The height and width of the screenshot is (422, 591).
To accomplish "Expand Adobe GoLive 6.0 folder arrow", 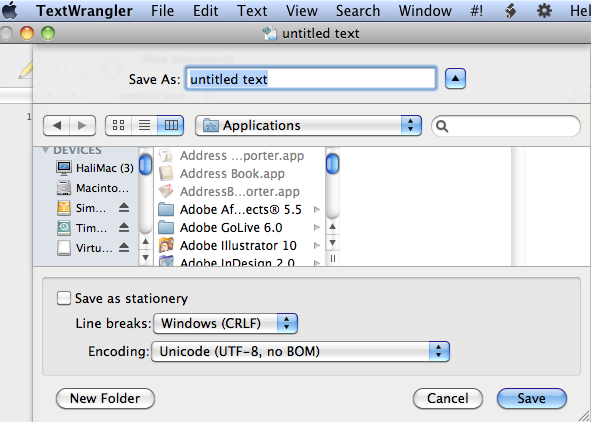I will point(317,228).
